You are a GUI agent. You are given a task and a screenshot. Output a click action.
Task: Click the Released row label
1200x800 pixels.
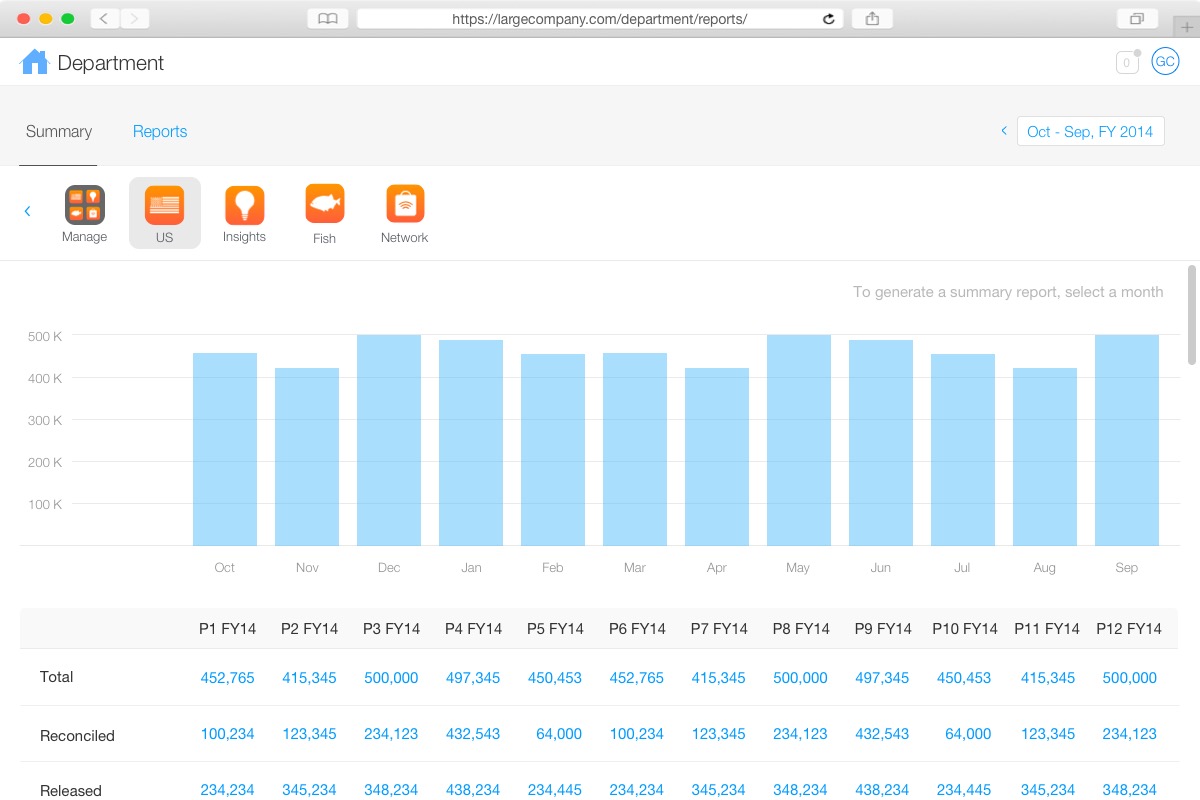coord(71,791)
